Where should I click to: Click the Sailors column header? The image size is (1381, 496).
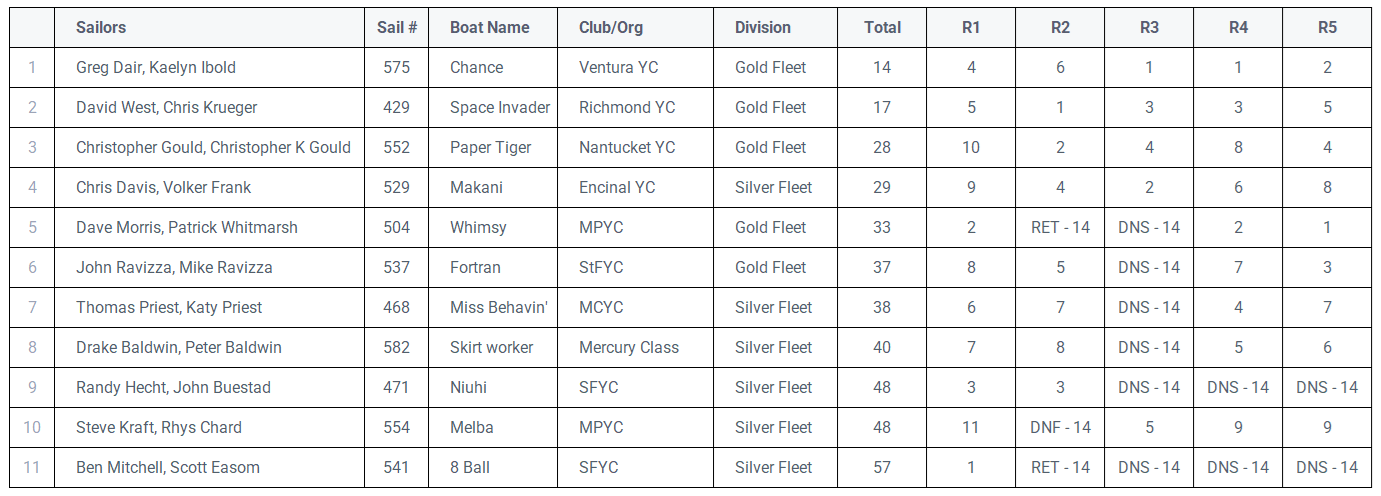pyautogui.click(x=101, y=28)
